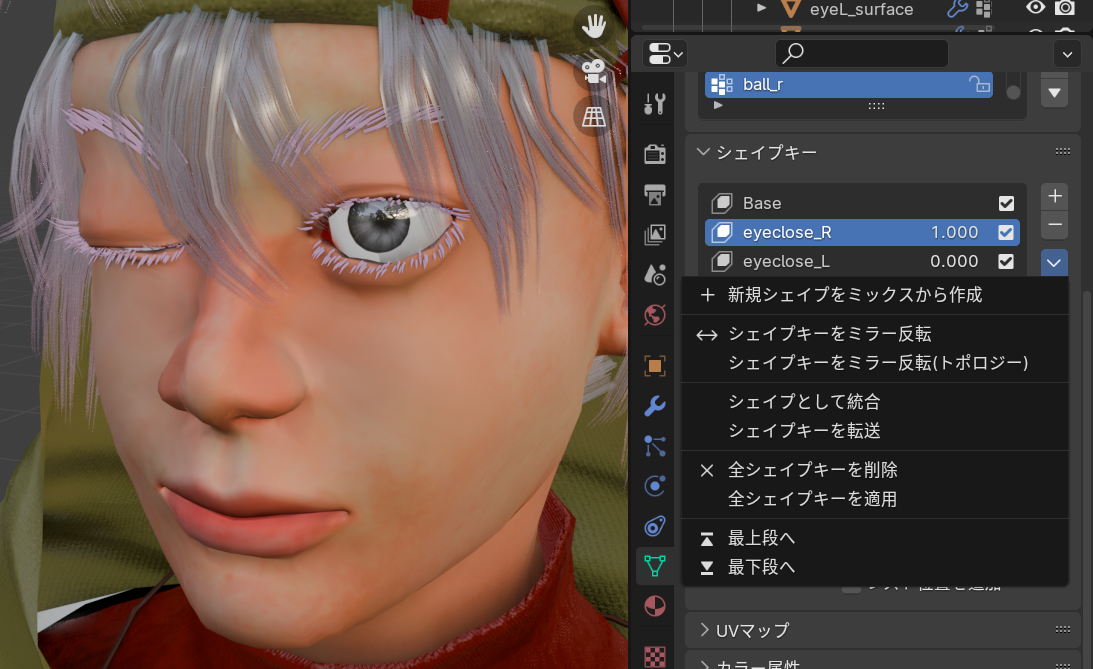Open Physics properties tab
This screenshot has height=669, width=1093.
655,486
